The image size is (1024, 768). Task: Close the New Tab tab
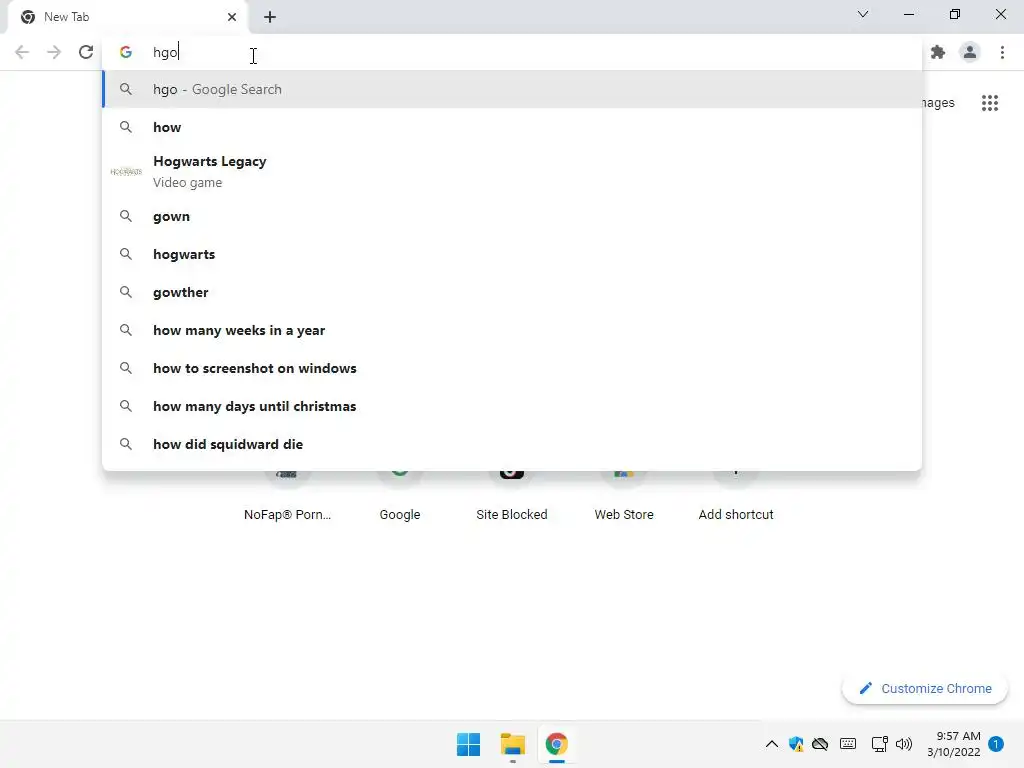232,17
